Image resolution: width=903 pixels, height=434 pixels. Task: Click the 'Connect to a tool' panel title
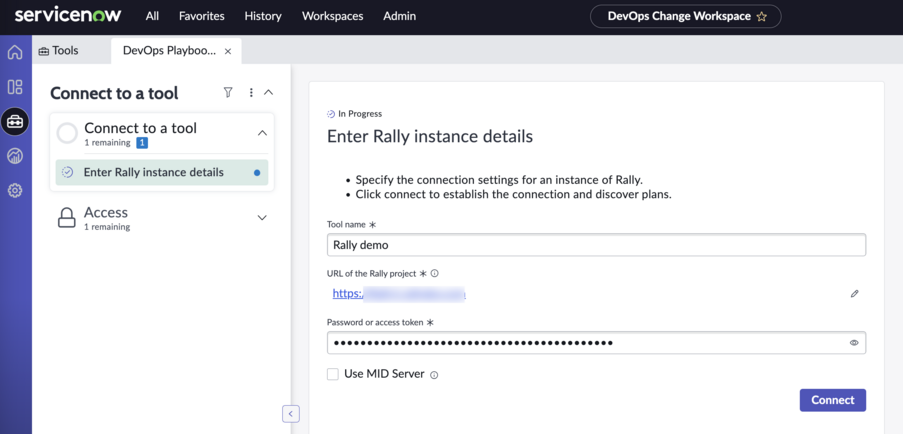(114, 93)
